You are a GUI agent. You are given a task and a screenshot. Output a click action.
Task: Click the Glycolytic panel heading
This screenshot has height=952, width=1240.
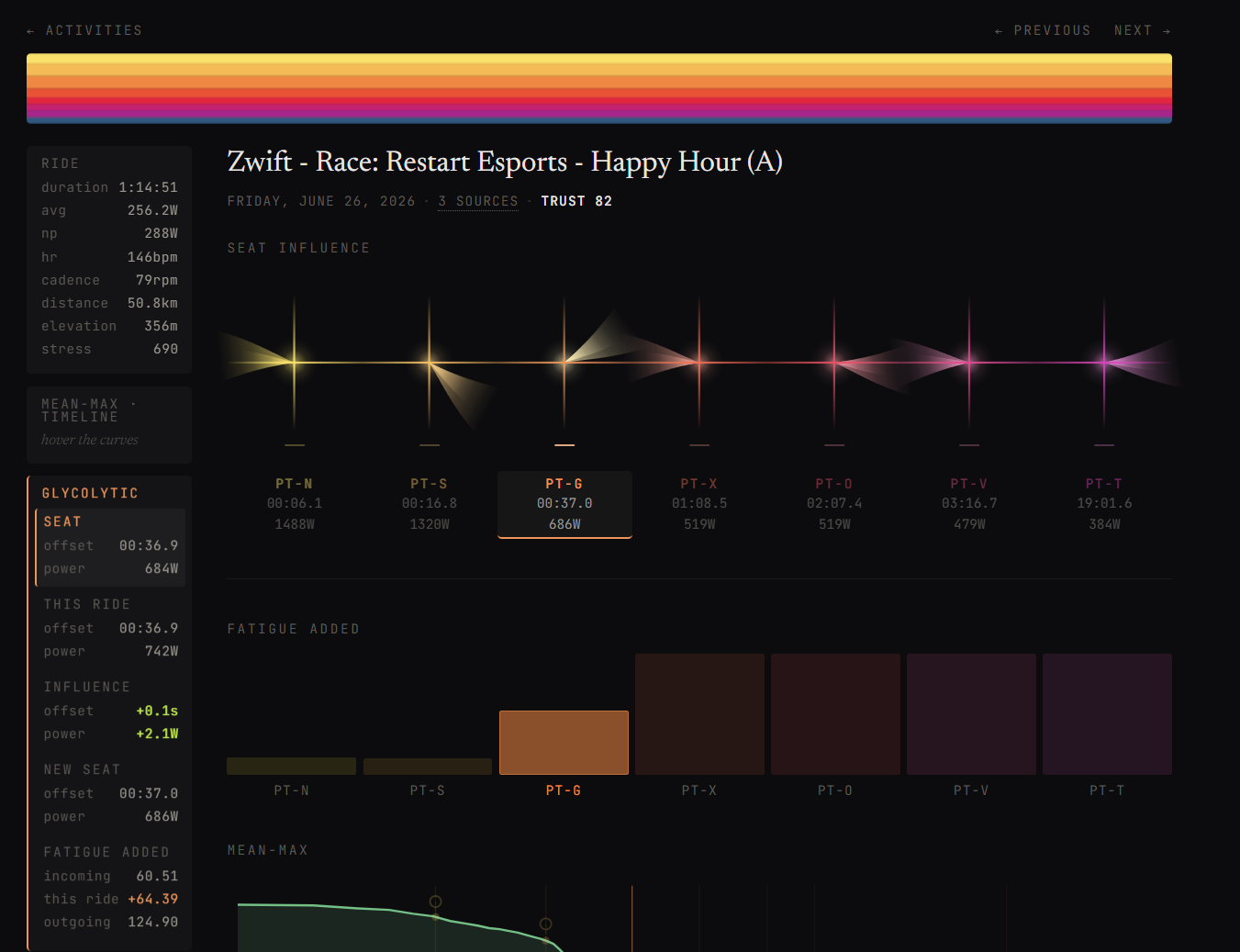90,494
